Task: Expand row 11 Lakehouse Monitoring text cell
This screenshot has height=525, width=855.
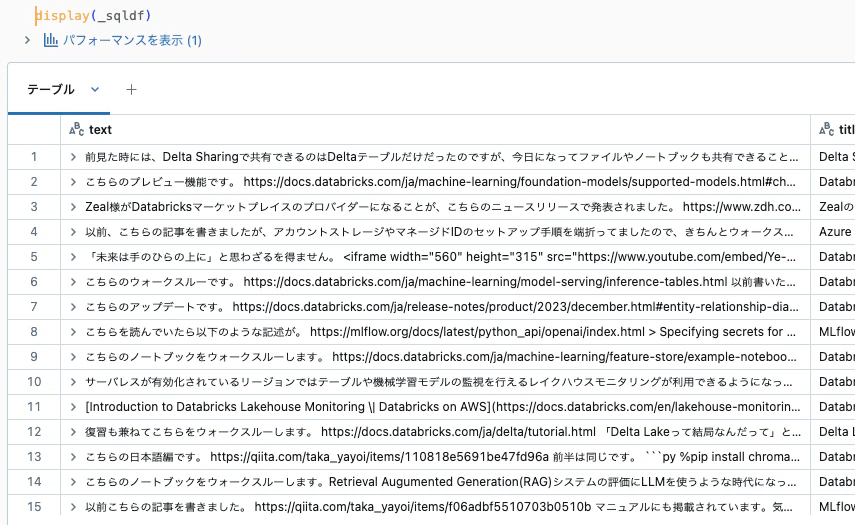Action: (x=73, y=407)
